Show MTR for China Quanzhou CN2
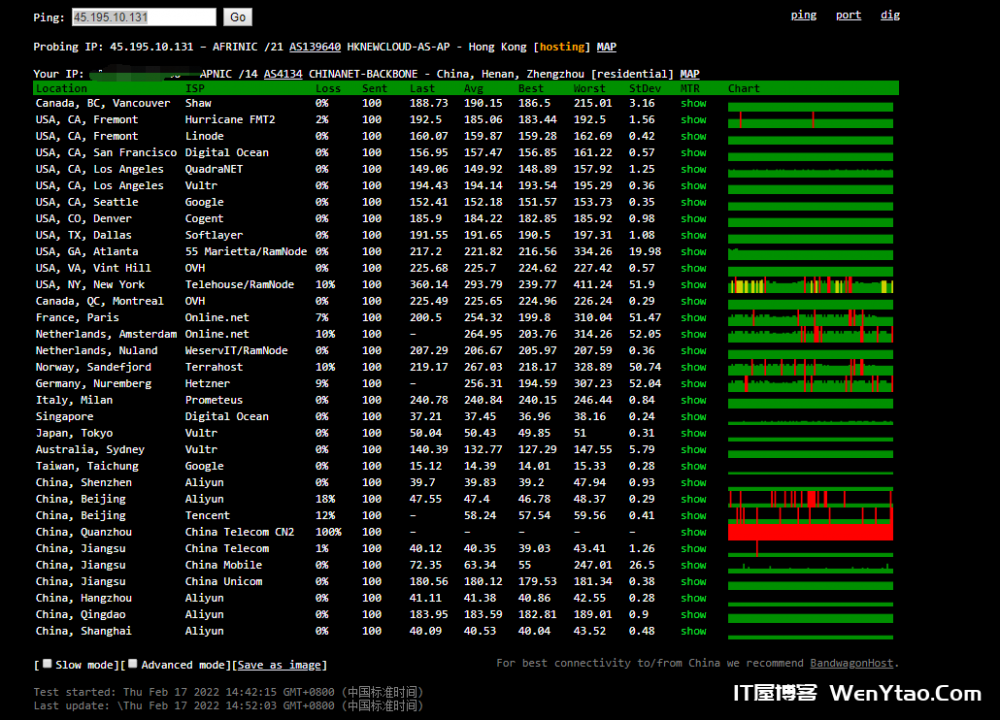Image resolution: width=1000 pixels, height=720 pixels. click(693, 532)
